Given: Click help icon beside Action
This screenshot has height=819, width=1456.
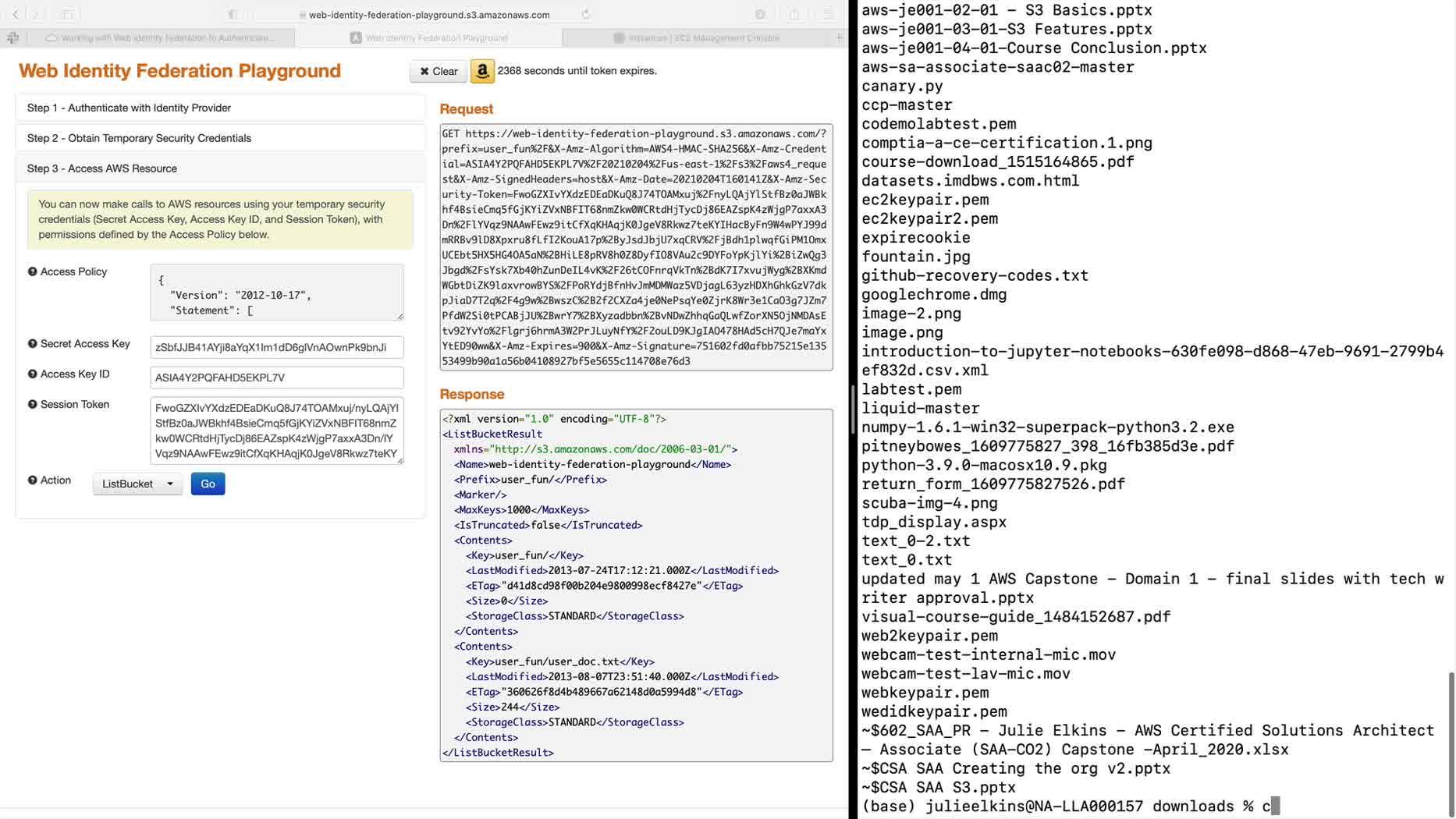Looking at the screenshot, I should [x=32, y=480].
